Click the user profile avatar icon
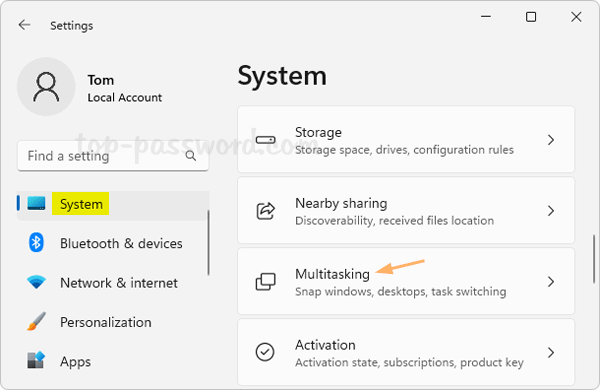Viewport: 600px width, 390px height. point(46,87)
